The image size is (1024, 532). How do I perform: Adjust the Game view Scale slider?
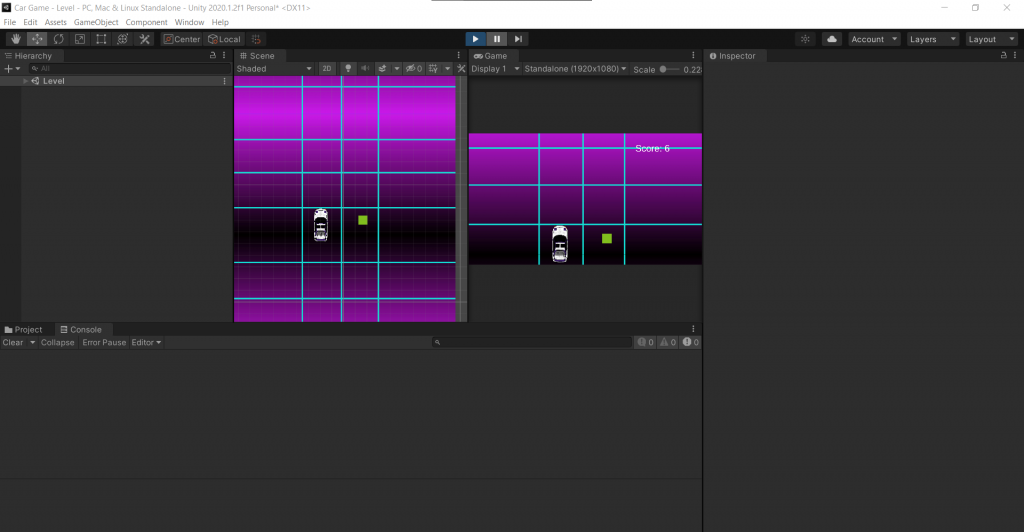pyautogui.click(x=669, y=69)
